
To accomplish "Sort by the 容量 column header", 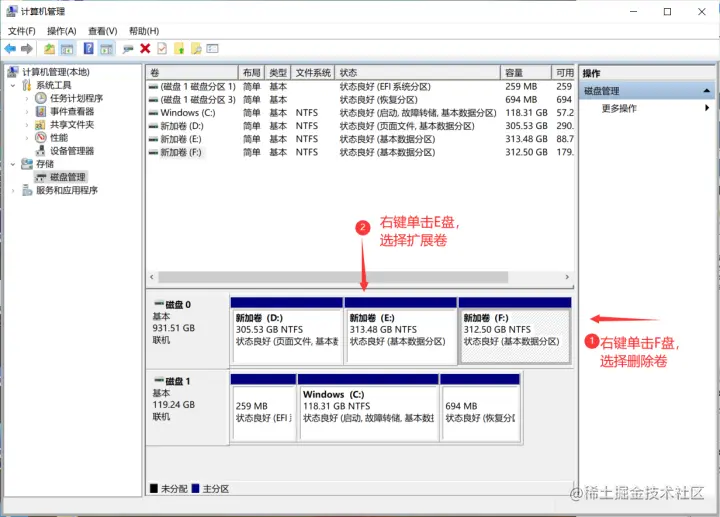I will click(x=526, y=73).
